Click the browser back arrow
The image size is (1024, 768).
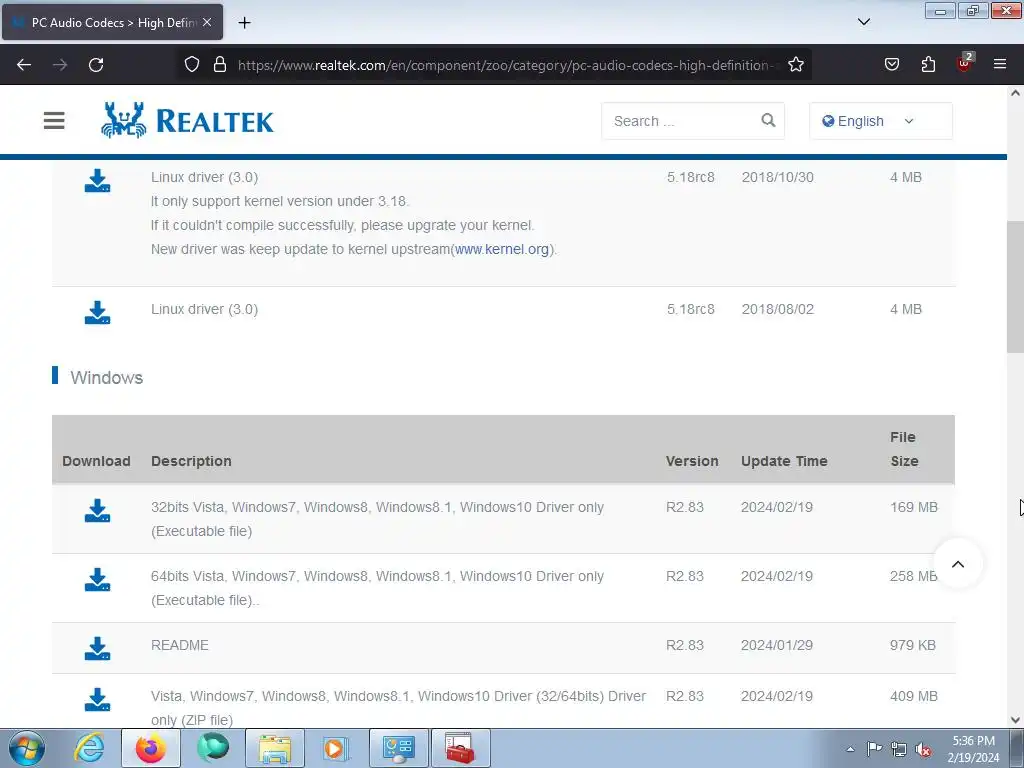(24, 65)
